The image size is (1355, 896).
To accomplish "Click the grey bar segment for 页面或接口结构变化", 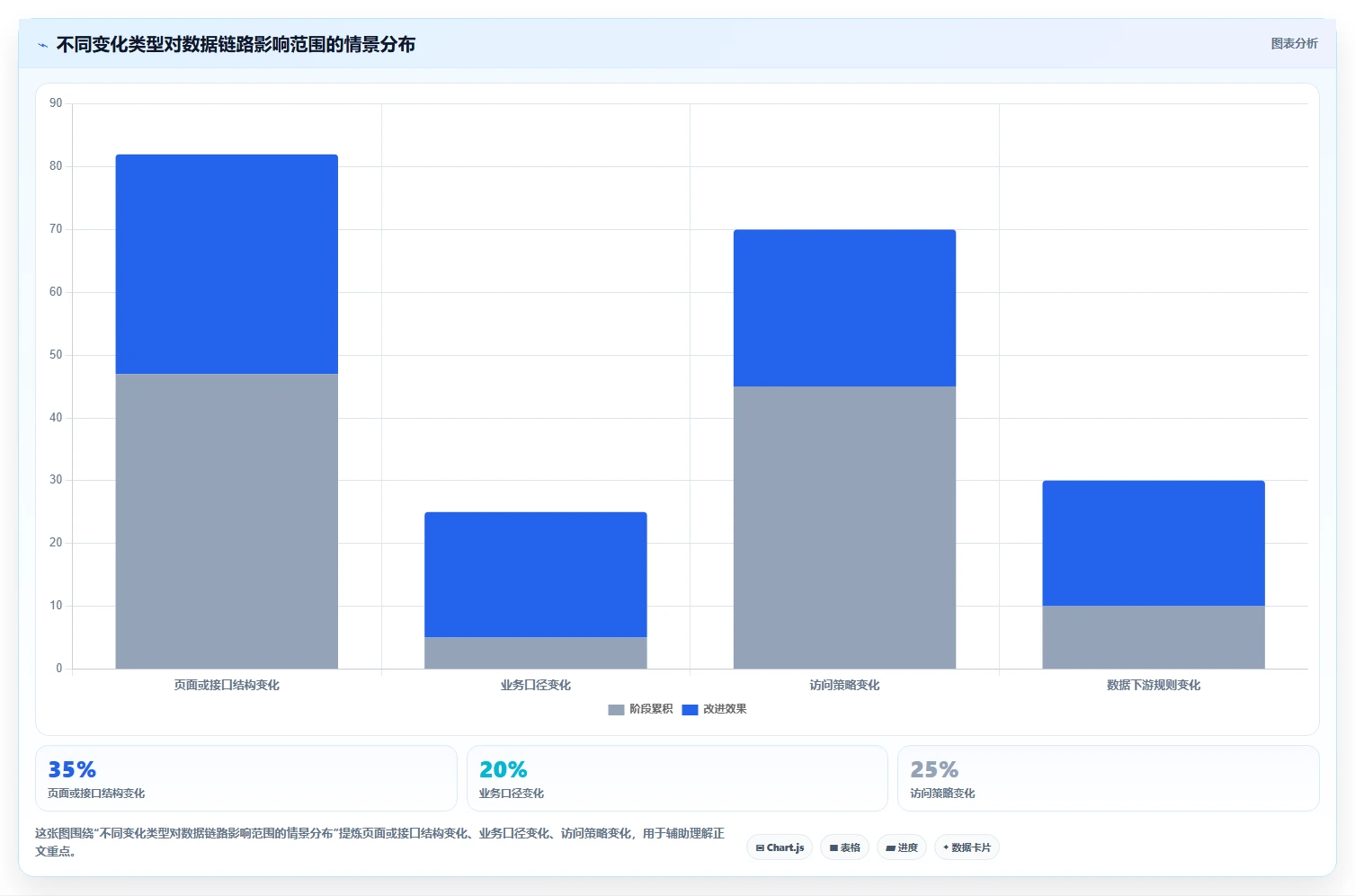I will pyautogui.click(x=227, y=521).
